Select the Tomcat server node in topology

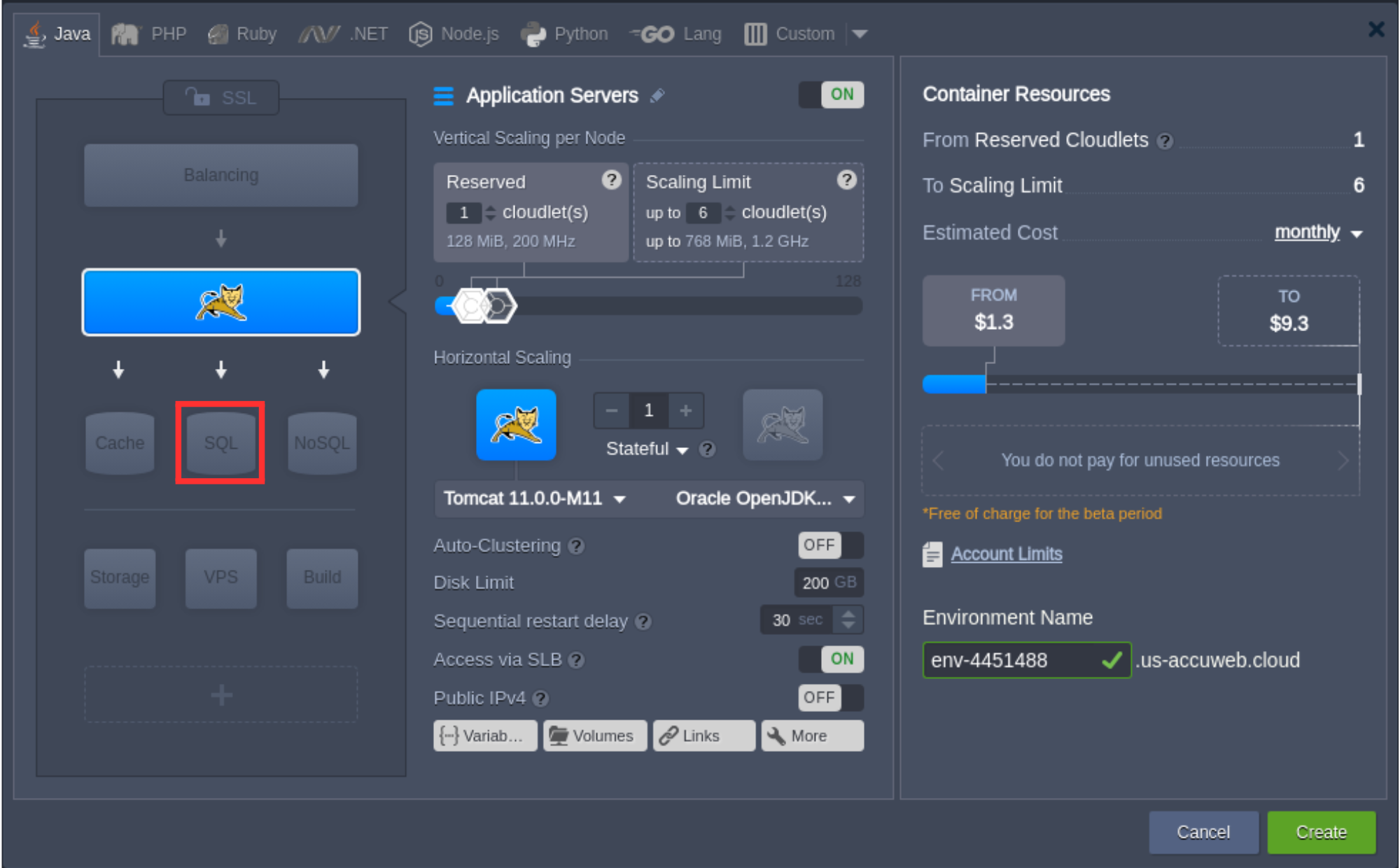[x=221, y=302]
